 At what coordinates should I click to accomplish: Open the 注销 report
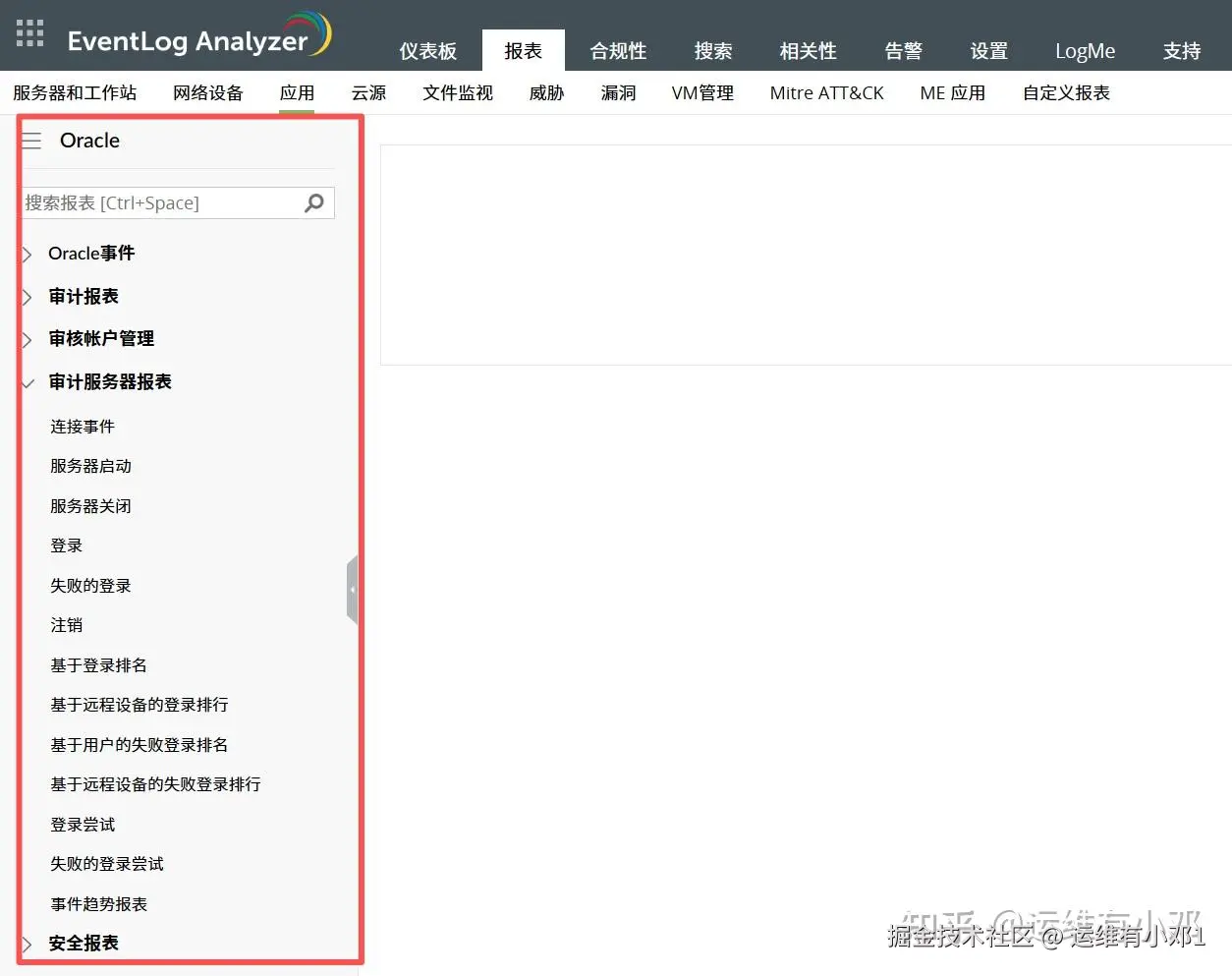66,625
